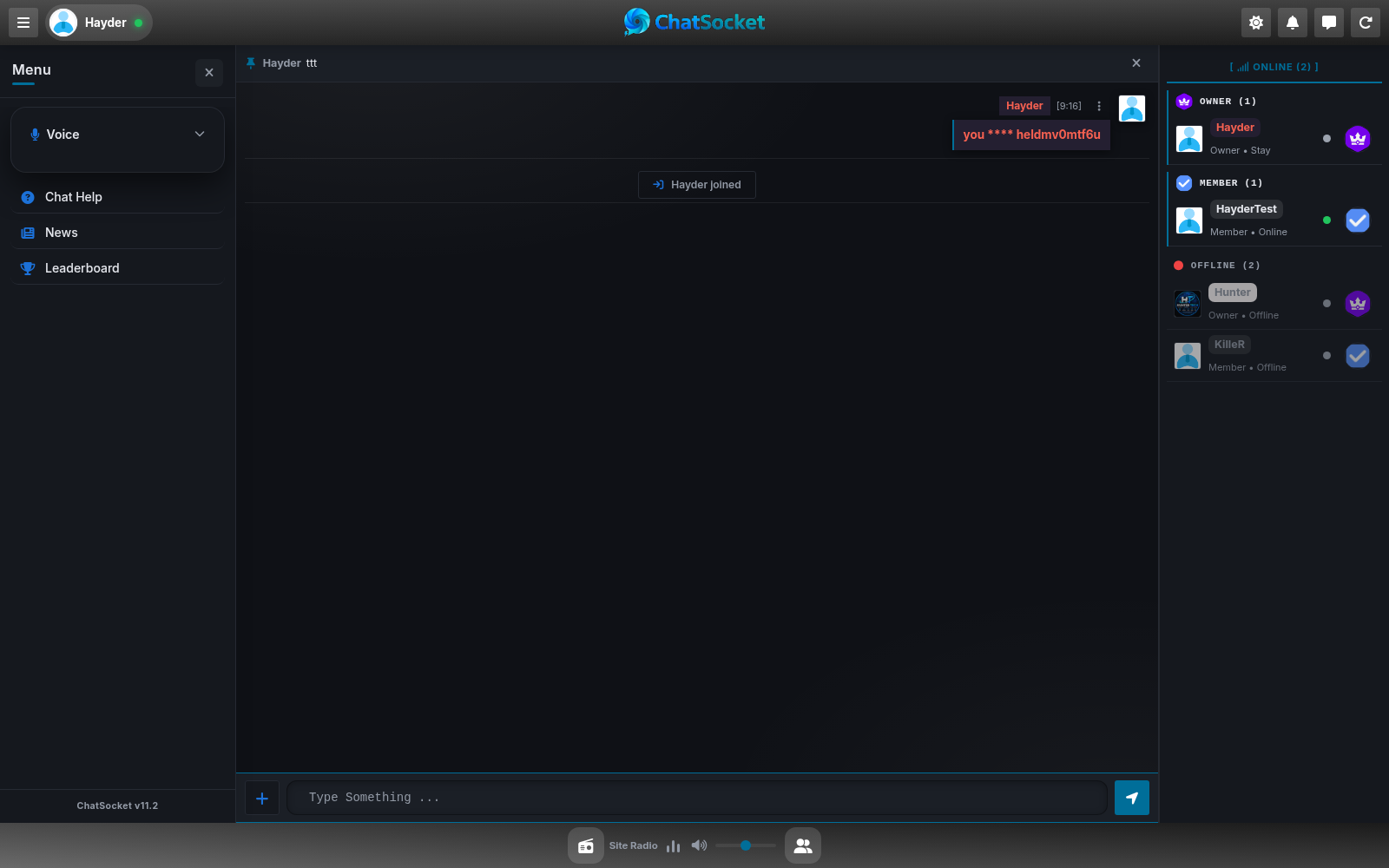
Task: Click the check badge next to KilleR
Action: point(1358,356)
